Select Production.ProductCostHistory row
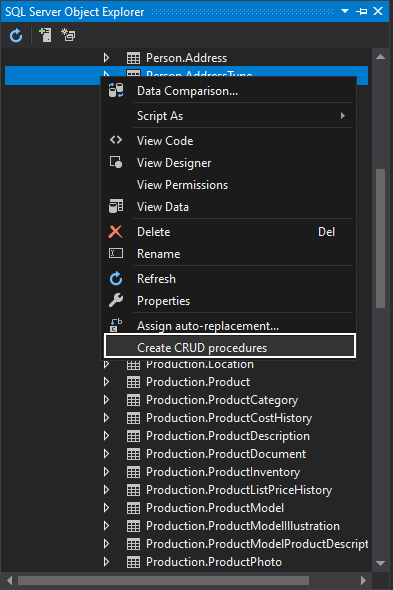 (x=186, y=418)
